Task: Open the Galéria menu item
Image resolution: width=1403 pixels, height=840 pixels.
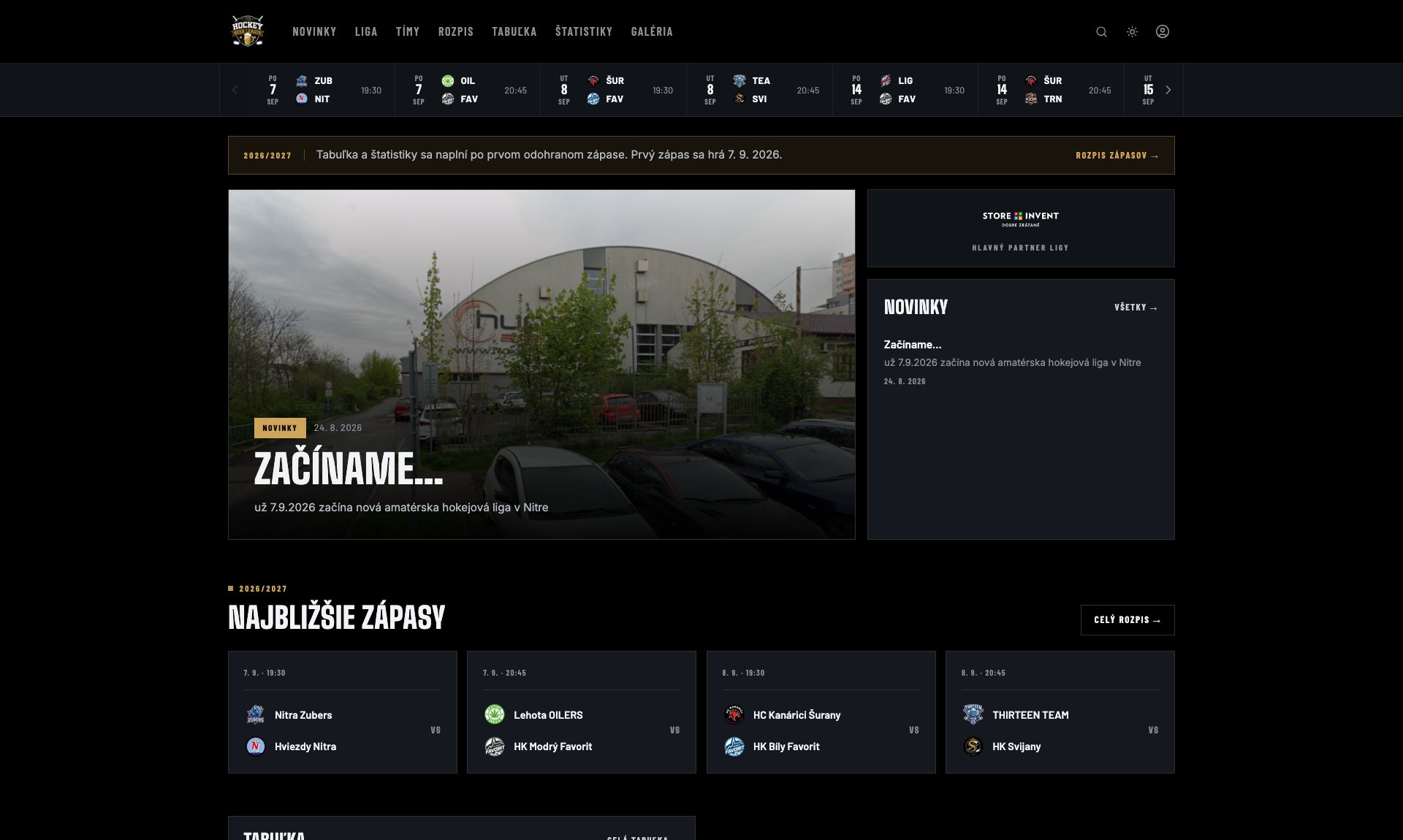Action: point(652,31)
